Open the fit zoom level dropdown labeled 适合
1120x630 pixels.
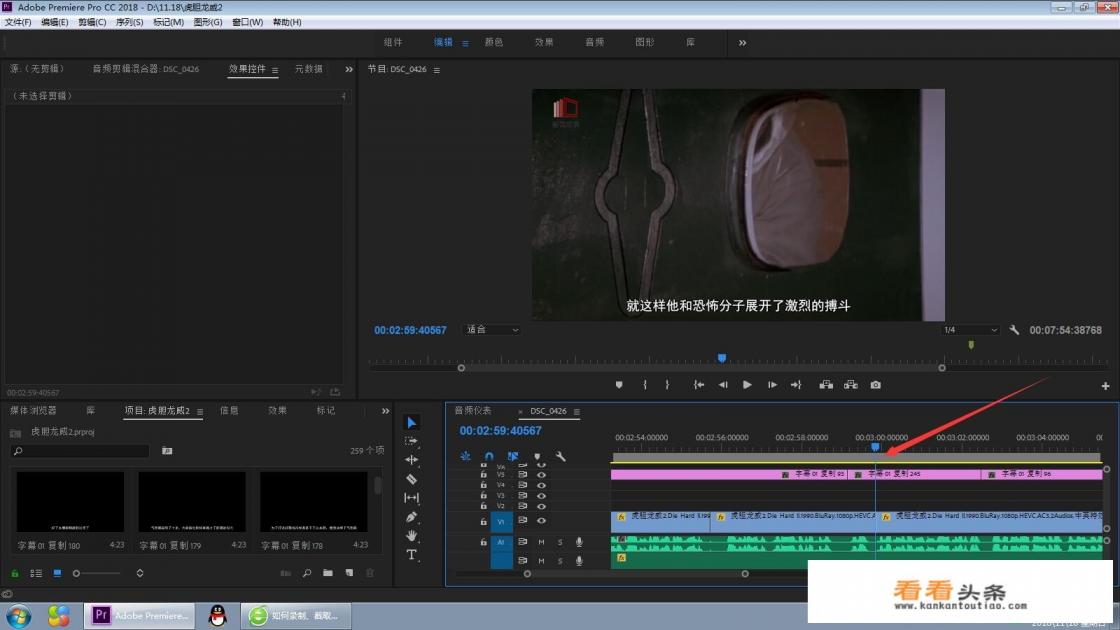[490, 329]
